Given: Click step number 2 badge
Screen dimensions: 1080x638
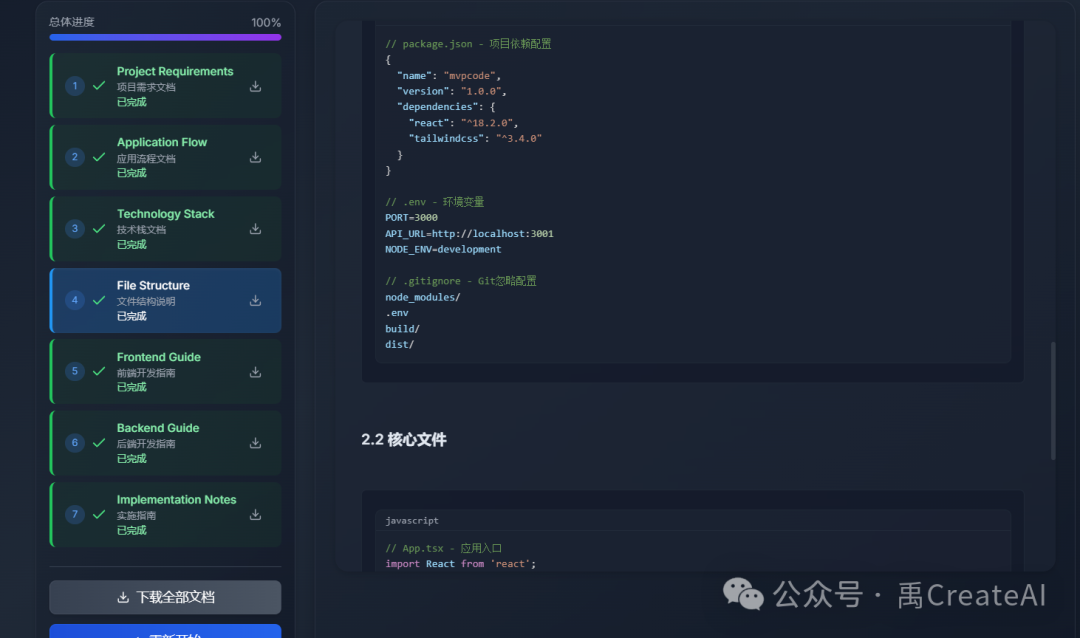Looking at the screenshot, I should (74, 157).
